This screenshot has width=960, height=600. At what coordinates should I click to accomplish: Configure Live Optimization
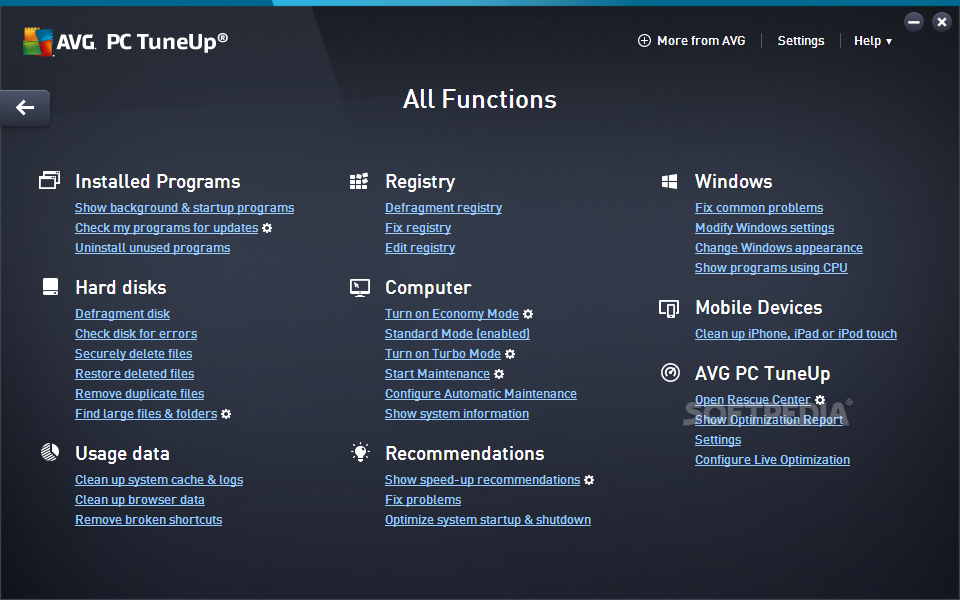pyautogui.click(x=773, y=460)
